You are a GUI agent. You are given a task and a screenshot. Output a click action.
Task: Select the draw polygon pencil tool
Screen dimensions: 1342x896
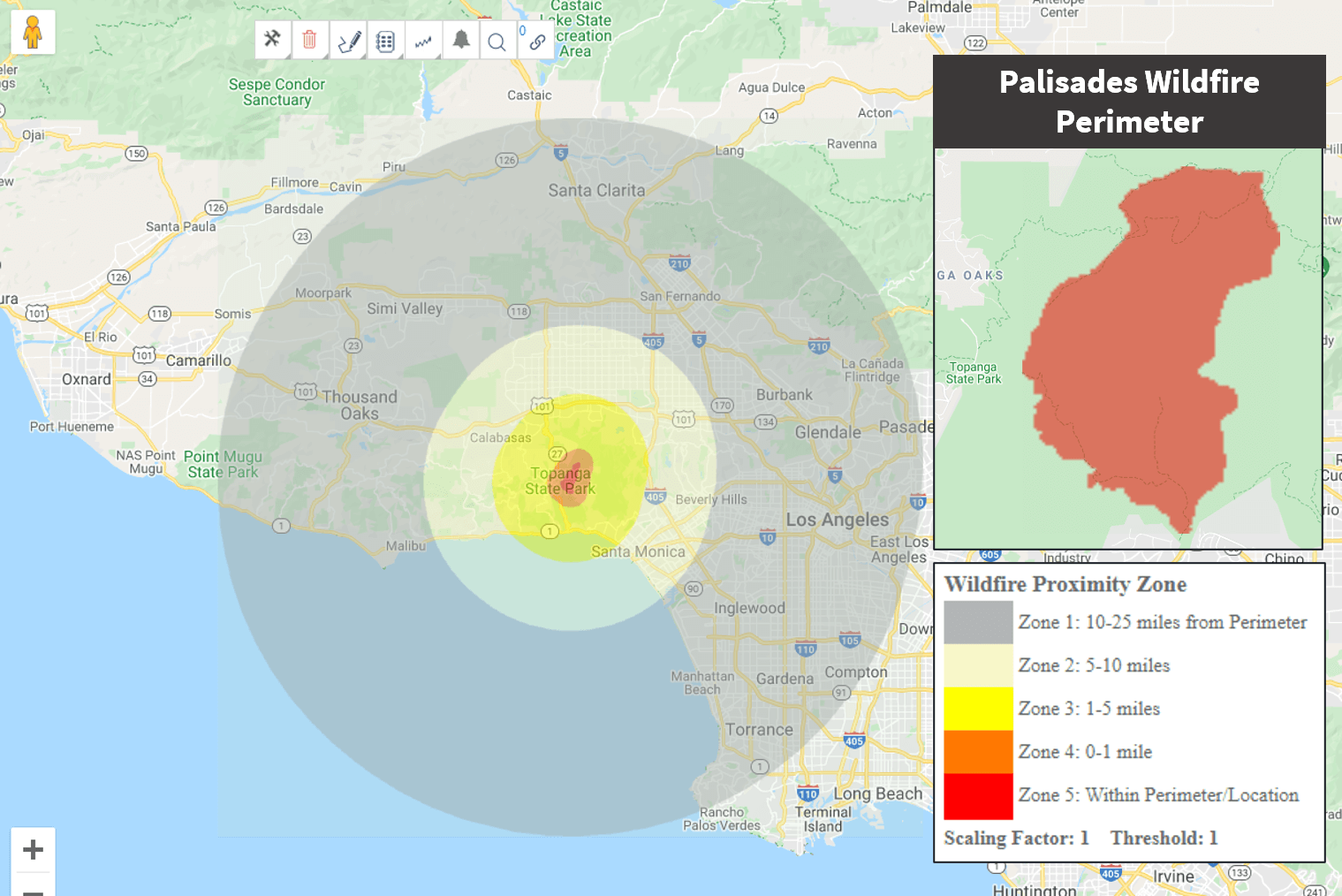click(x=348, y=40)
